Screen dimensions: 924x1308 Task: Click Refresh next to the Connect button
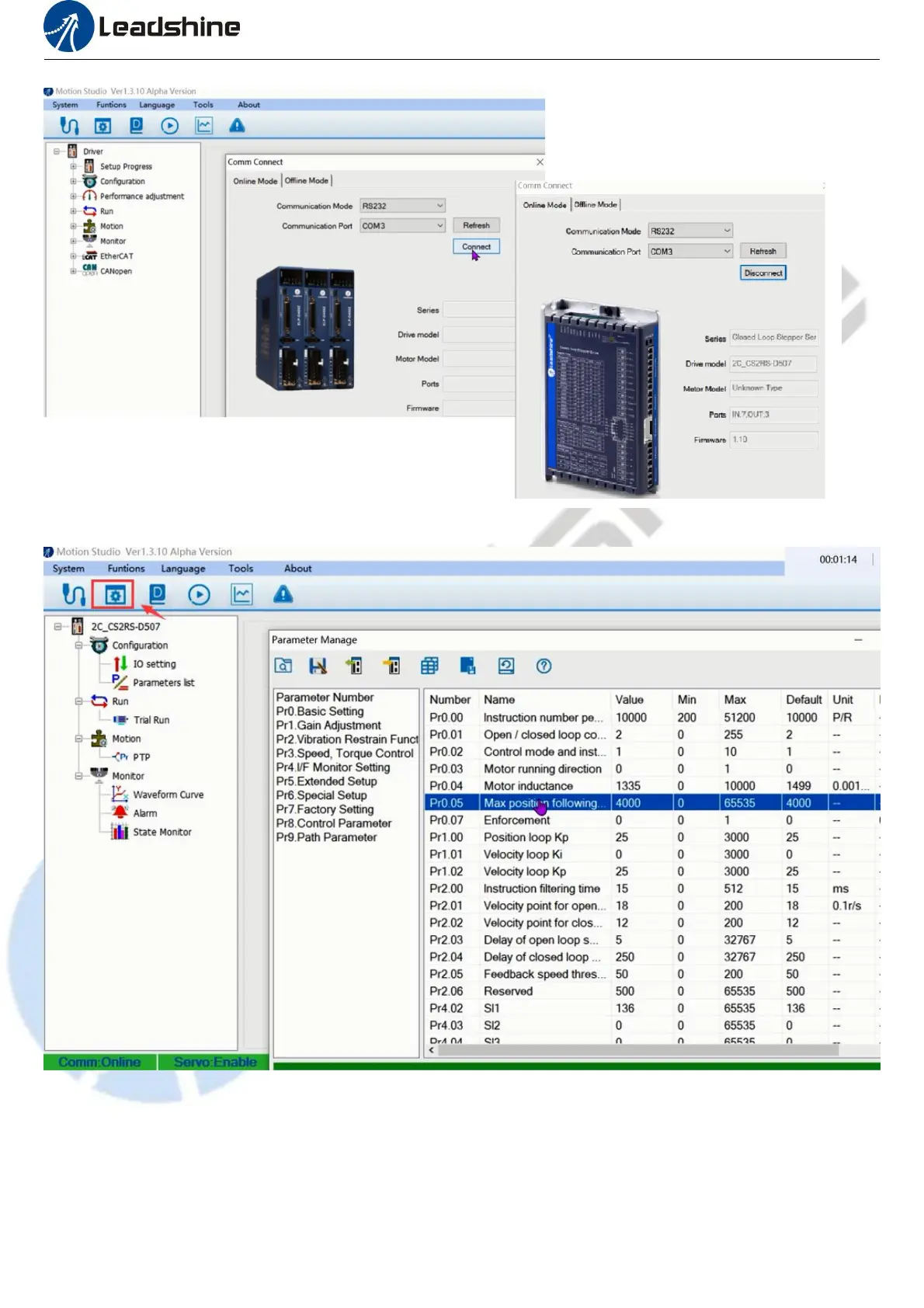pos(476,225)
